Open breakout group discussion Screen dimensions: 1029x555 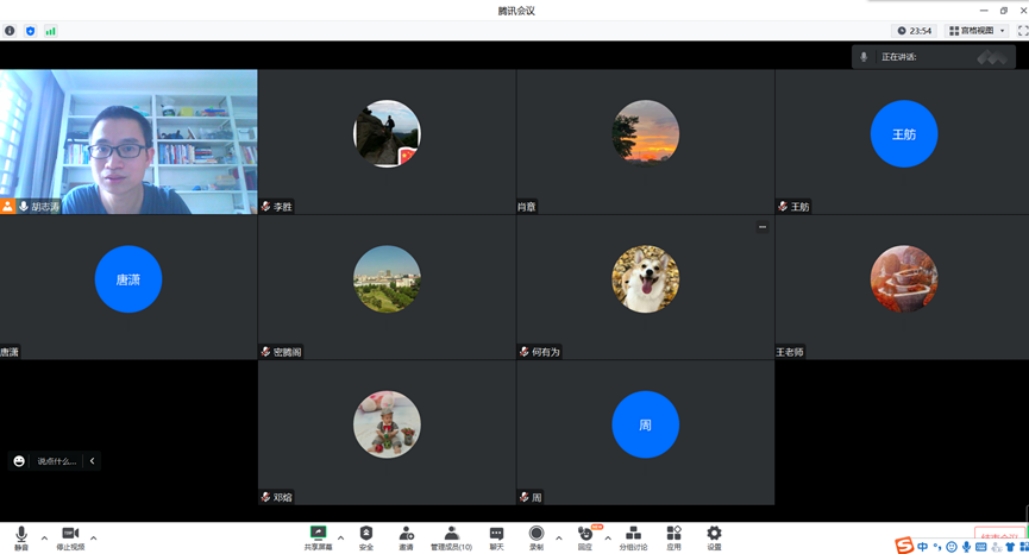(x=633, y=536)
